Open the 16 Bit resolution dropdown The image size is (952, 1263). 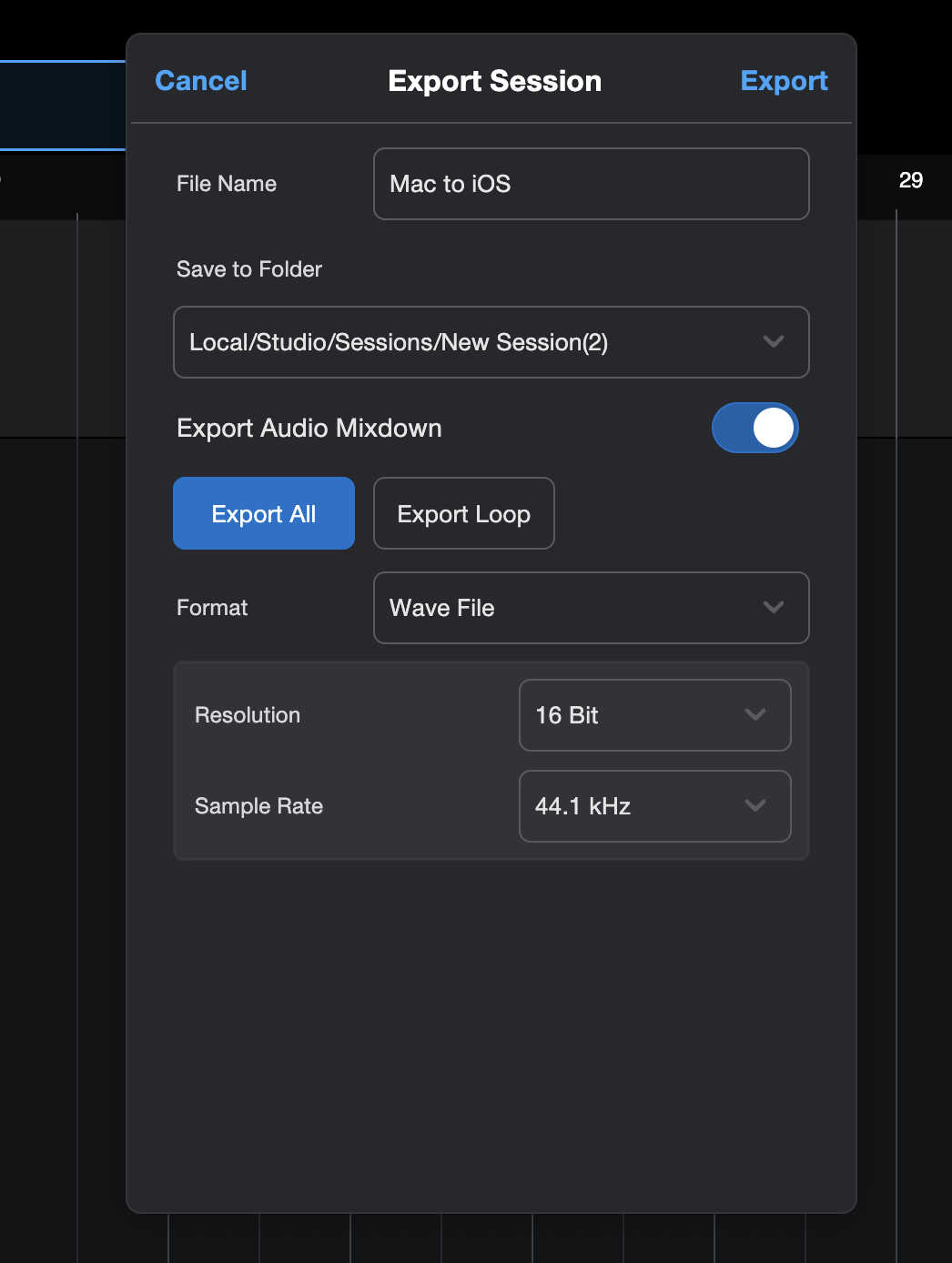pos(655,715)
